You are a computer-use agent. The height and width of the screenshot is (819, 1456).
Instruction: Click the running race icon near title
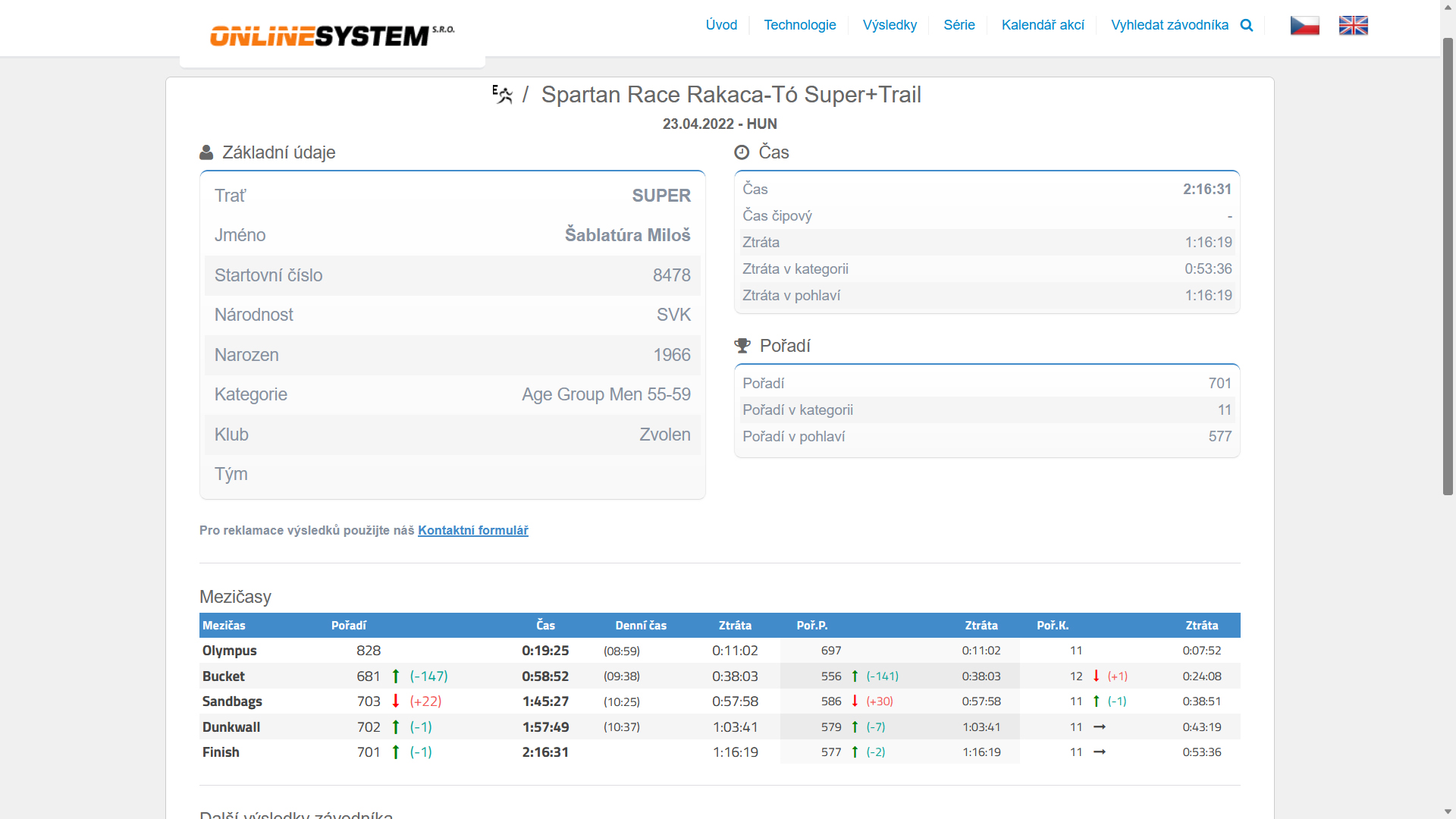click(x=502, y=95)
